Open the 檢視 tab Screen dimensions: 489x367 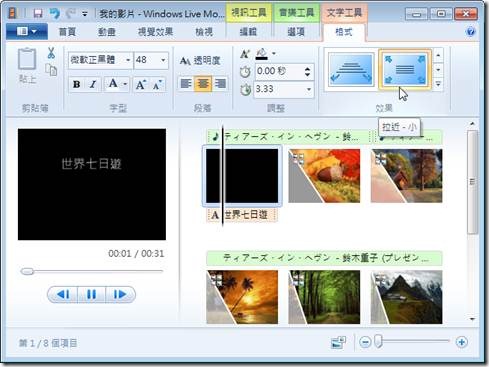[204, 32]
